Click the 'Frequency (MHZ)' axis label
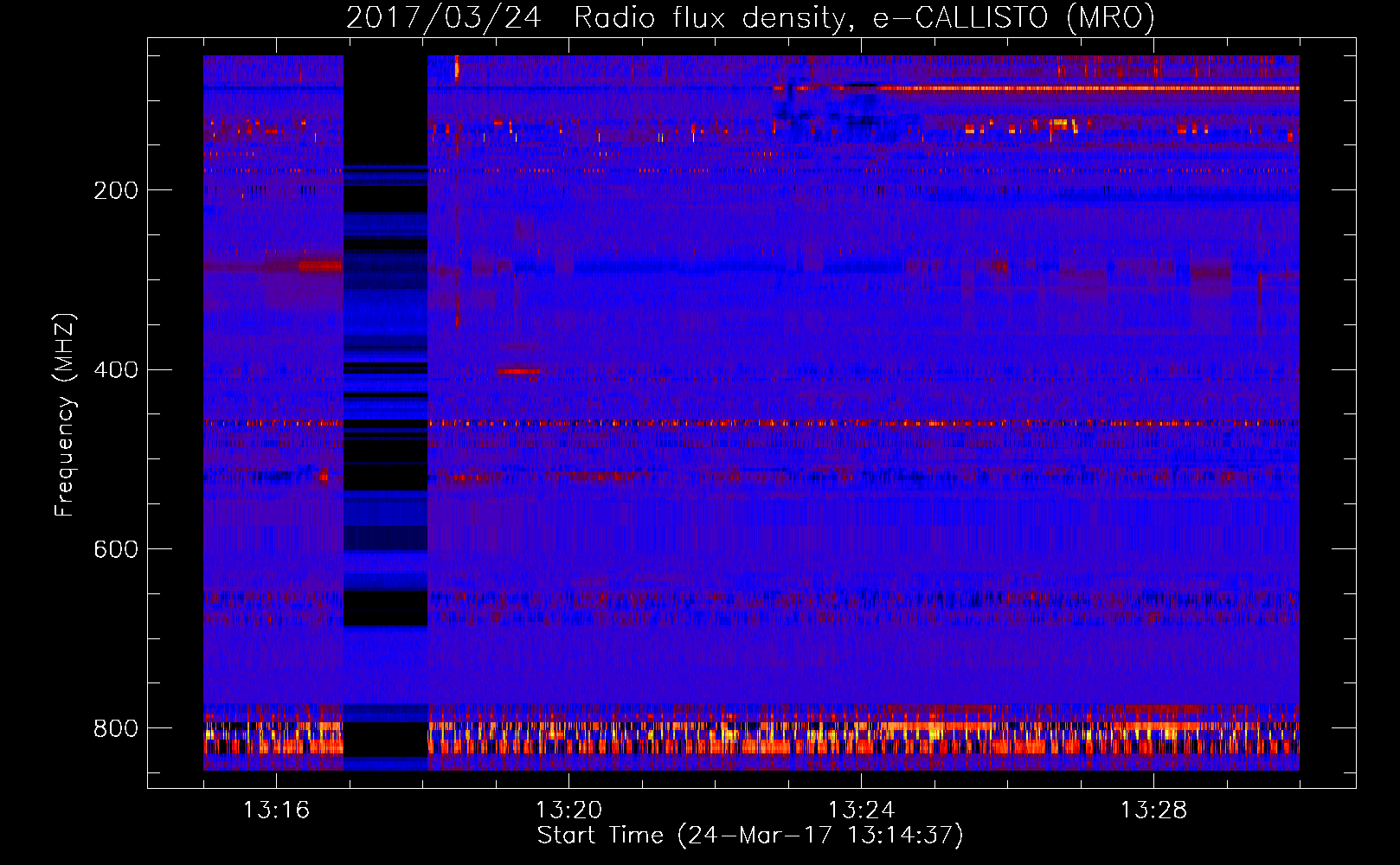This screenshot has height=865, width=1400. click(x=64, y=414)
